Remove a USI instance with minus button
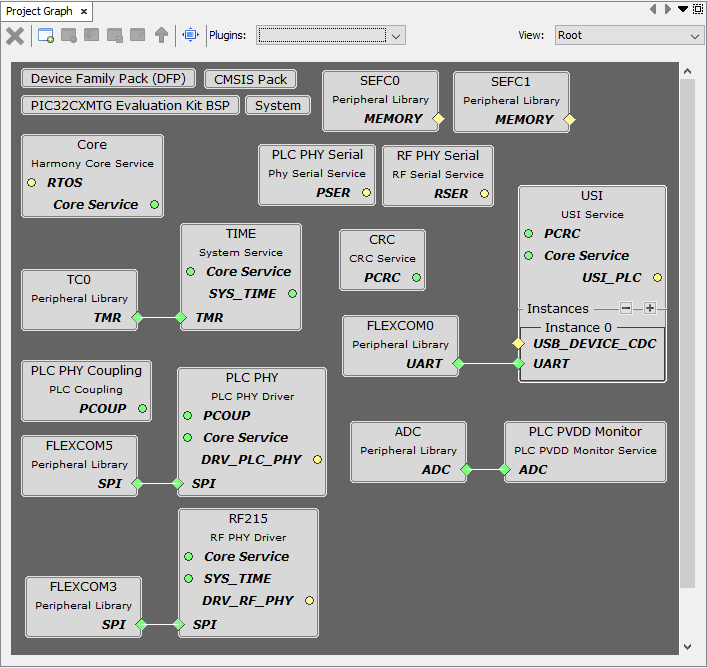The image size is (707, 668). (626, 309)
